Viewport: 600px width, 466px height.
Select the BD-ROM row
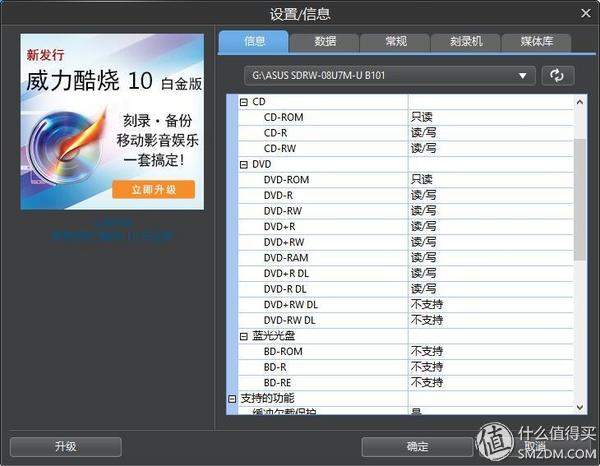coord(406,352)
